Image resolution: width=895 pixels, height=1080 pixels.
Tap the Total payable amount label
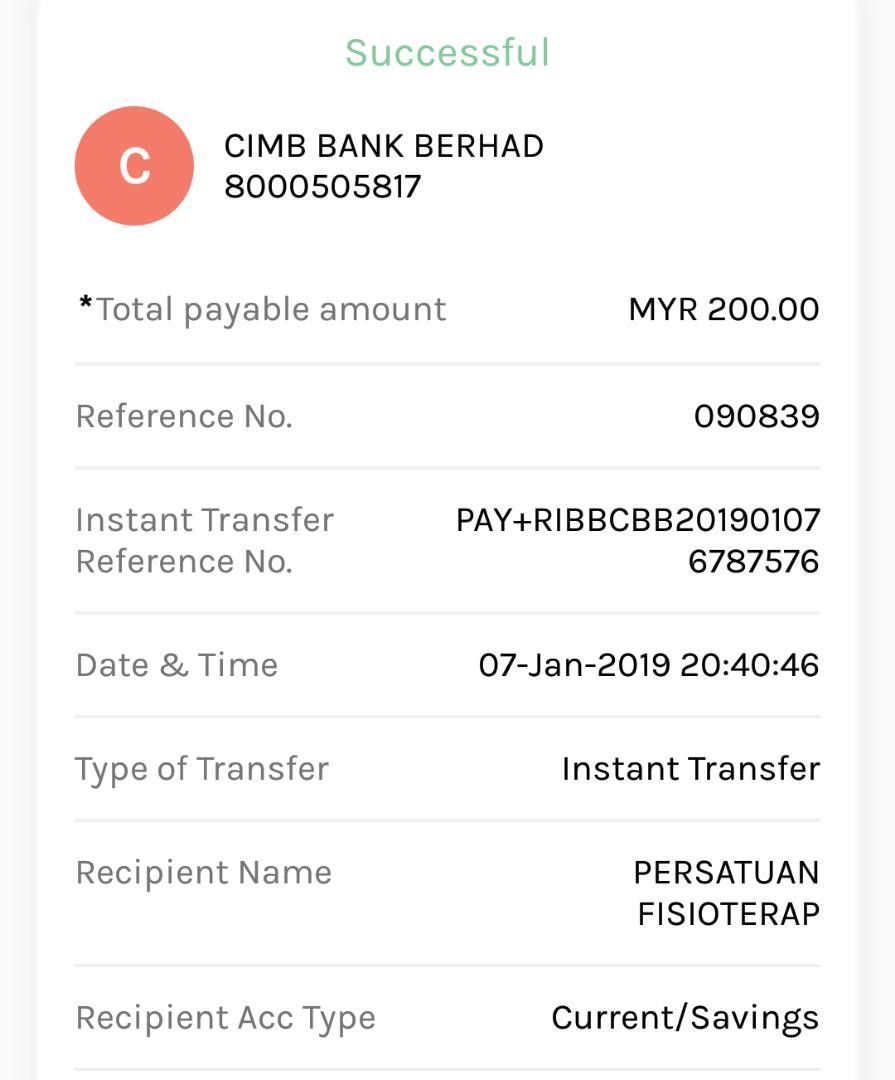(271, 310)
